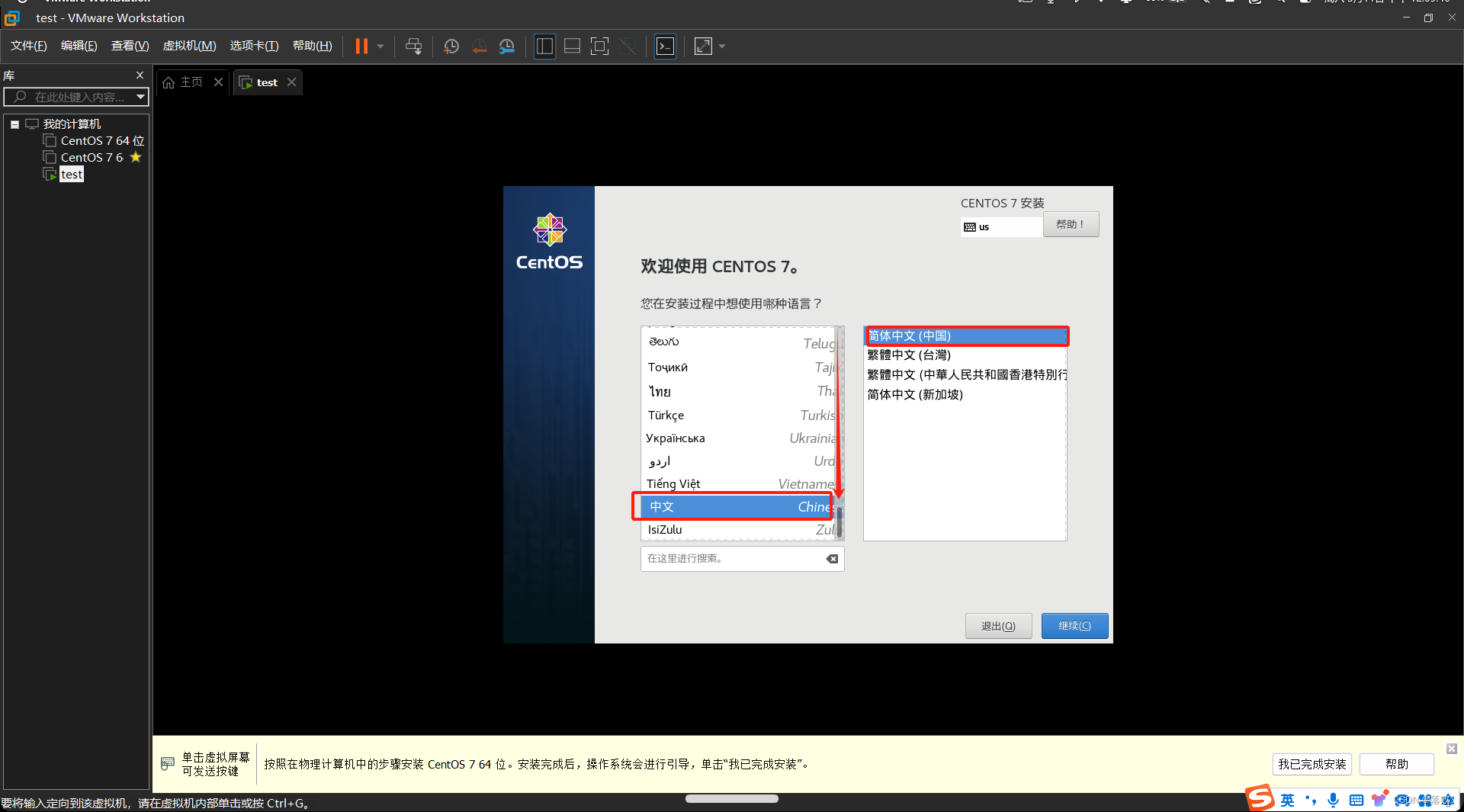This screenshot has height=812, width=1464.
Task: Select the ไทย Thai language row
Action: (x=739, y=391)
